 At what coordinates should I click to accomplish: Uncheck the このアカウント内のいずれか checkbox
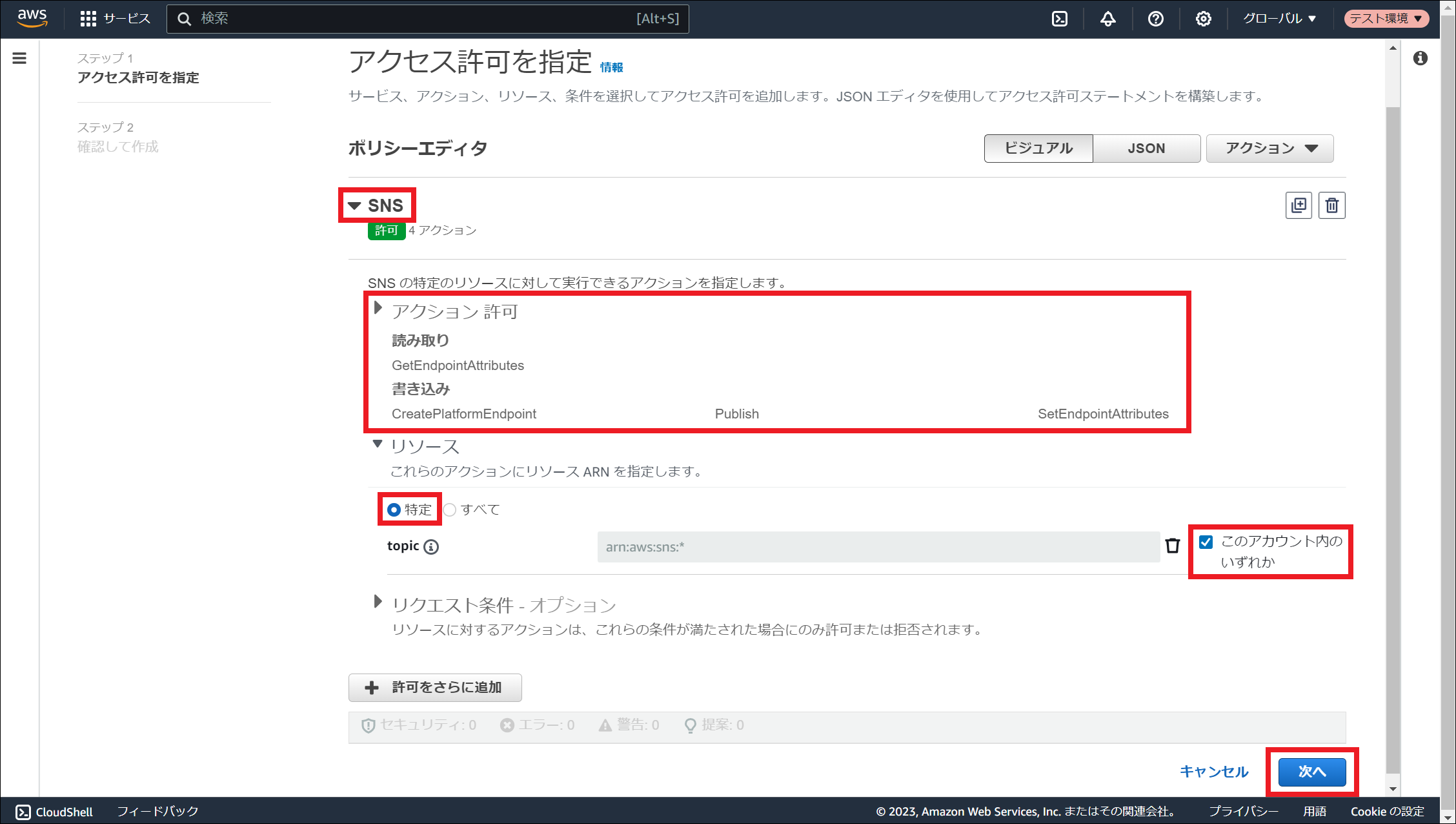(x=1206, y=542)
